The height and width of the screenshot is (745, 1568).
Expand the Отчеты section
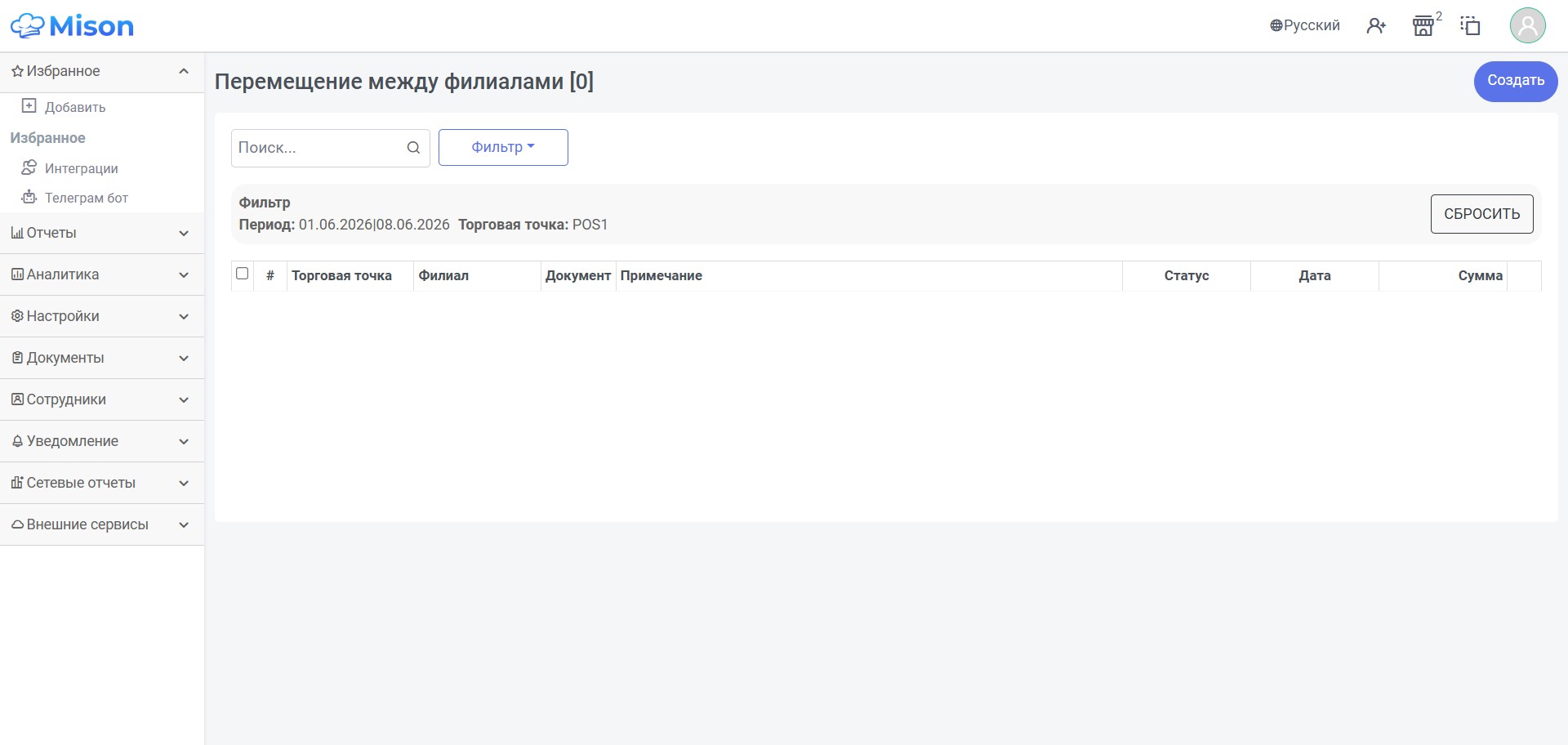click(x=102, y=233)
